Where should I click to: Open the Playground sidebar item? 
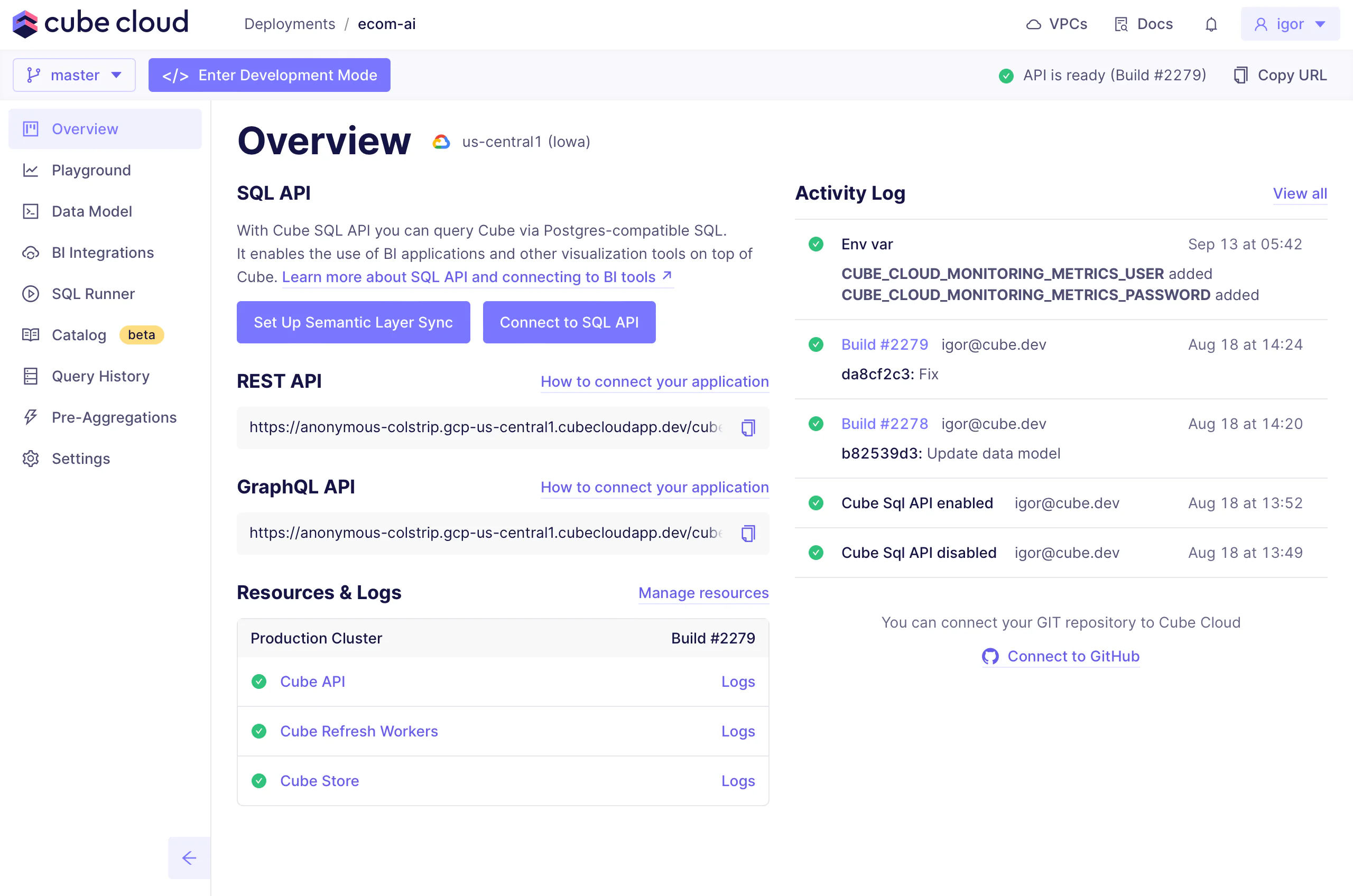[91, 170]
